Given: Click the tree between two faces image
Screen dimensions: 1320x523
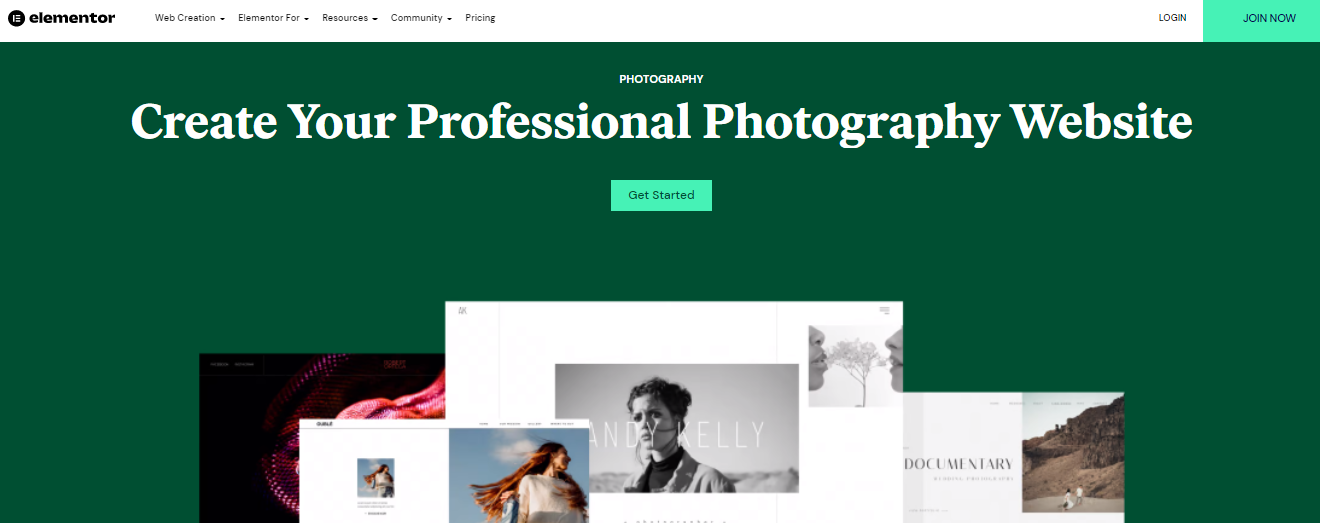Looking at the screenshot, I should point(848,365).
